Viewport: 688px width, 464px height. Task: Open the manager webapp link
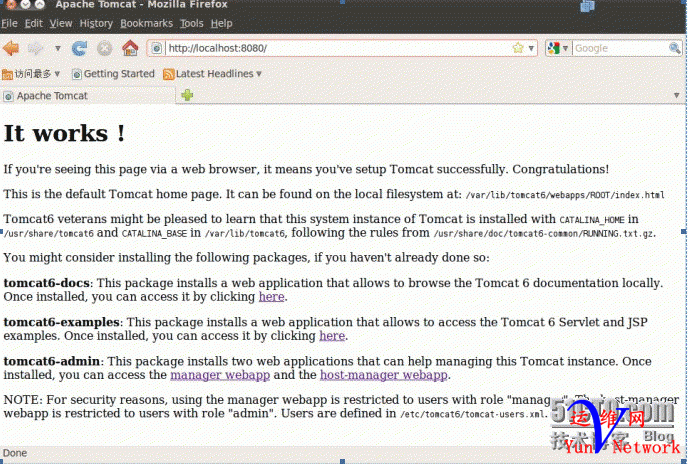(x=220, y=375)
